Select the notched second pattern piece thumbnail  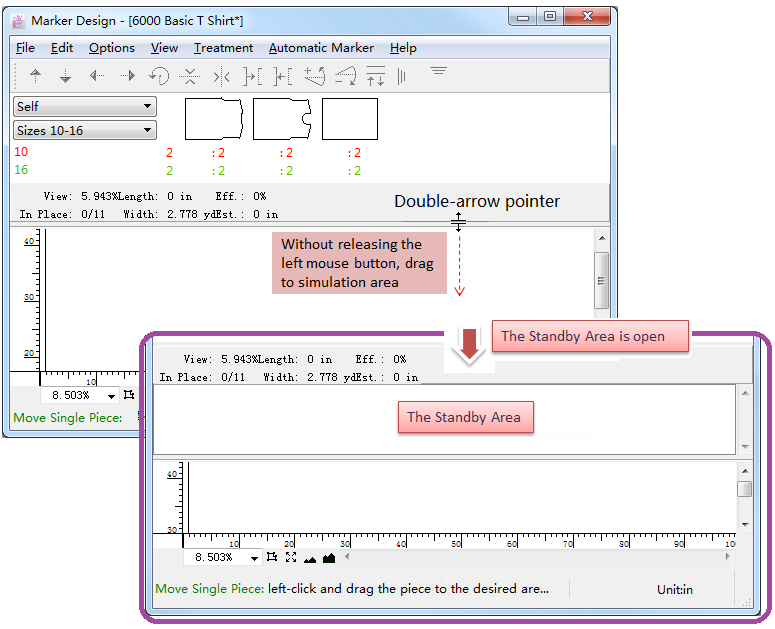click(282, 119)
